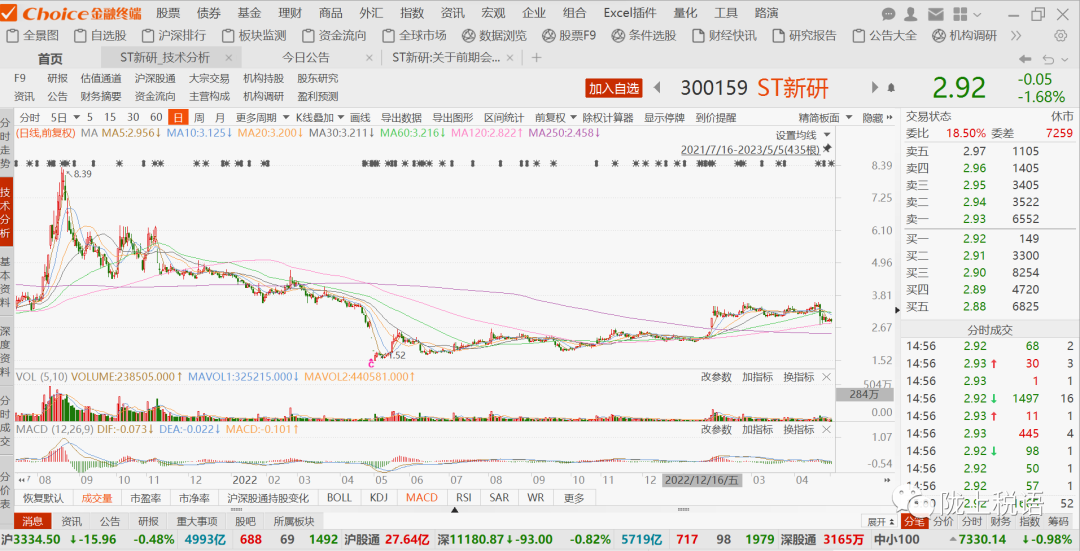Viewport: 1080px width, 551px height.
Task: Open the 前复权 adjustment dropdown
Action: click(555, 118)
